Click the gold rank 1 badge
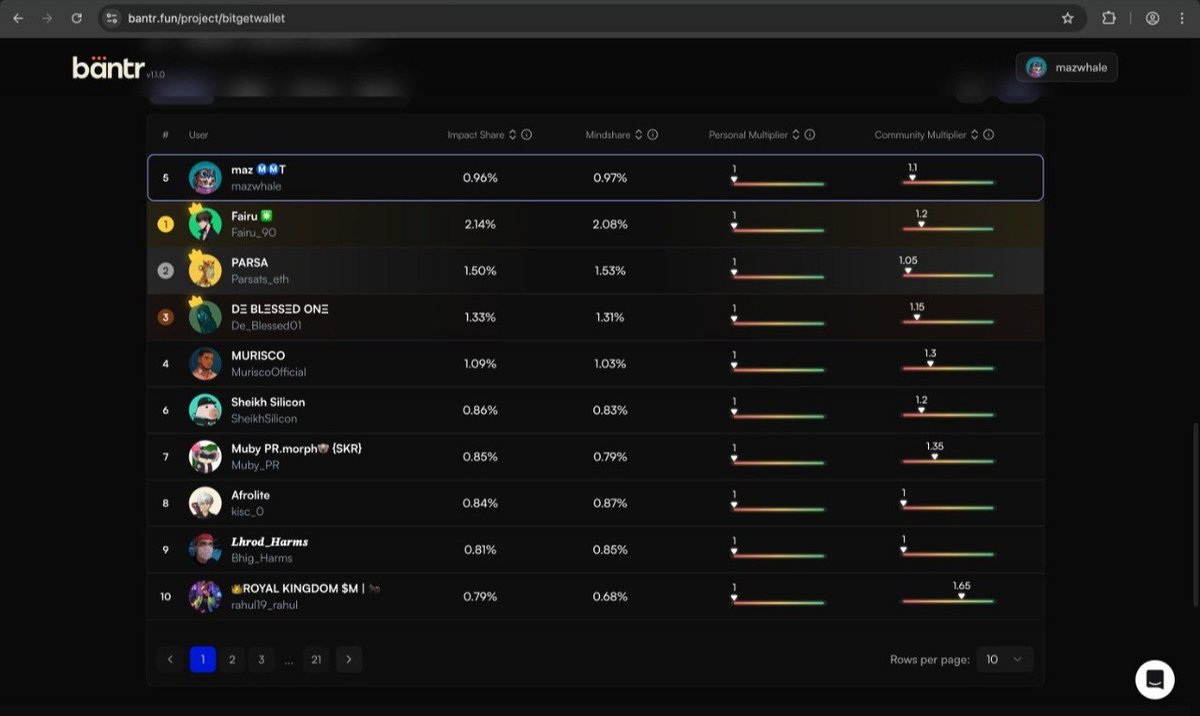 [166, 224]
